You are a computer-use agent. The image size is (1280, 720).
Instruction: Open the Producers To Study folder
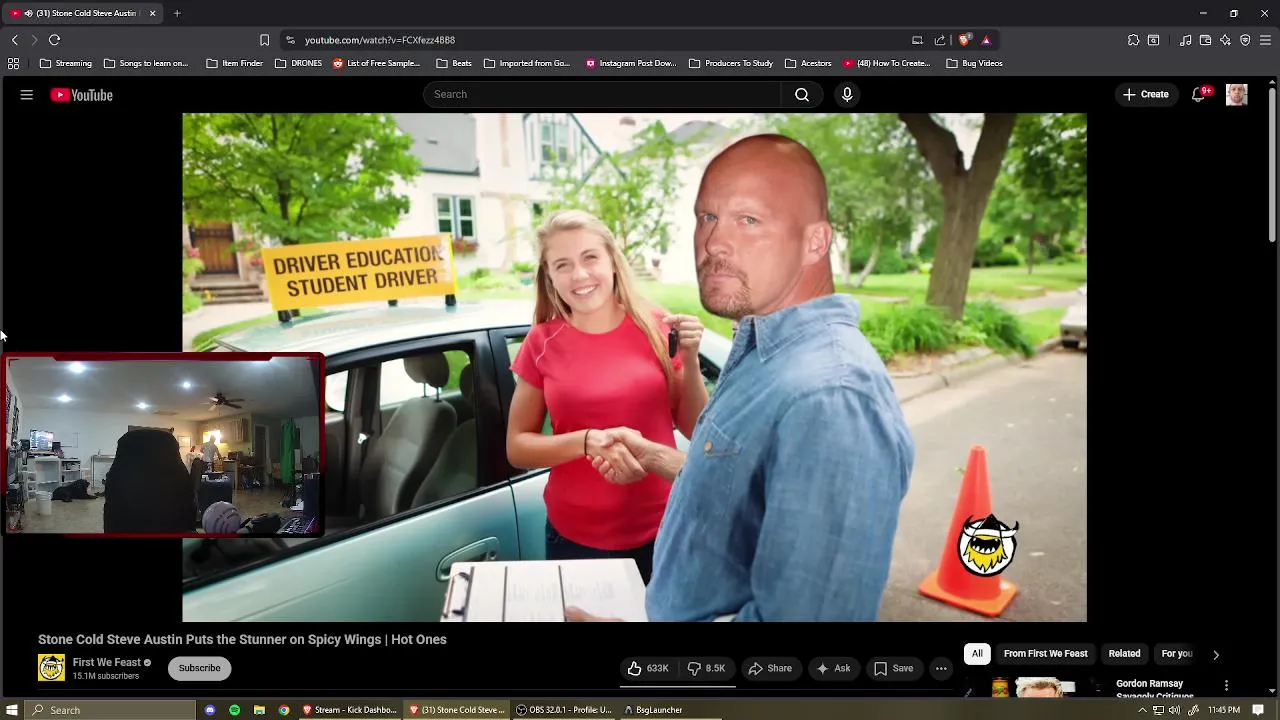[x=731, y=63]
